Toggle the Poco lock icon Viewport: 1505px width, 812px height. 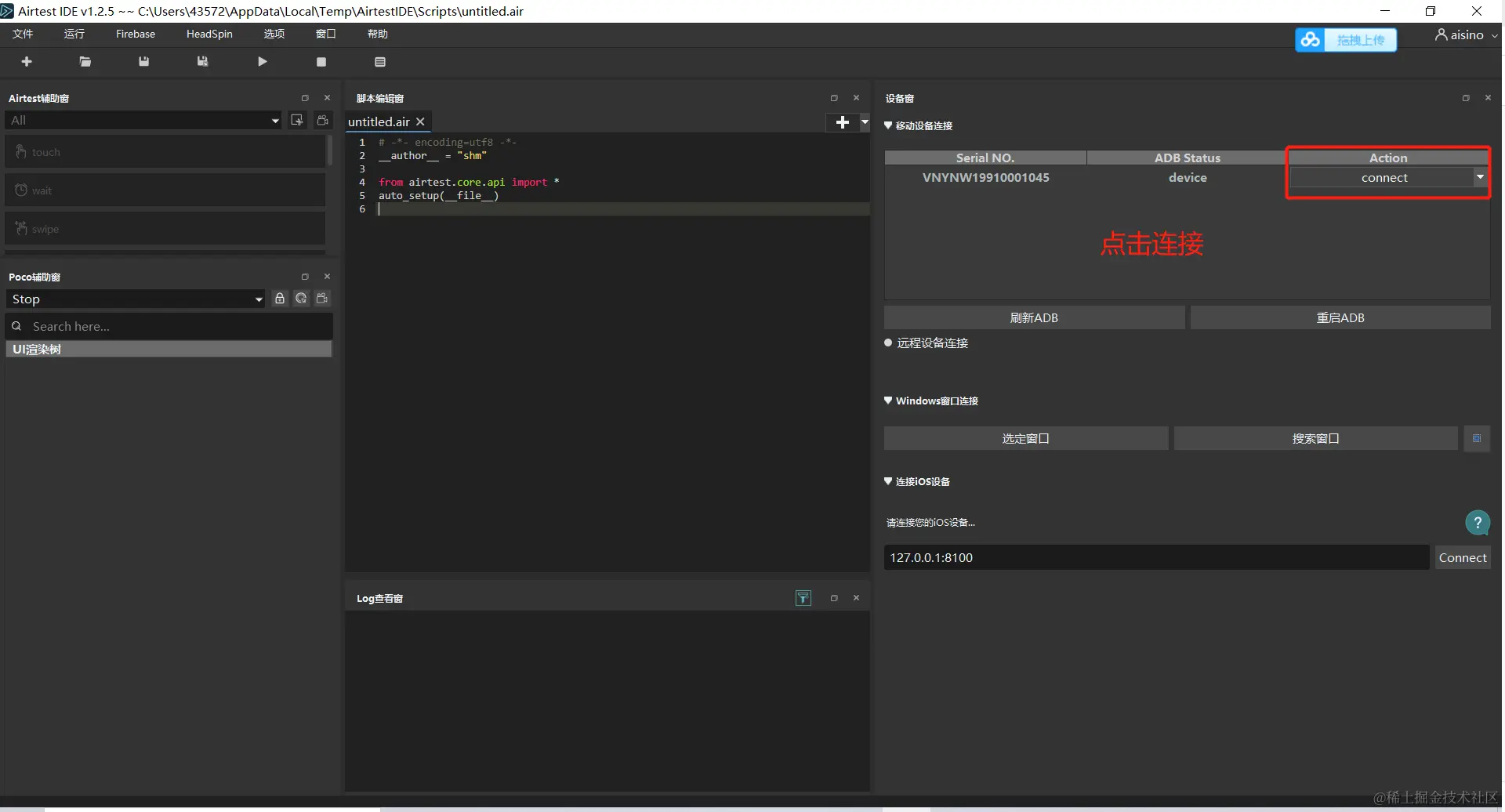pyautogui.click(x=280, y=299)
